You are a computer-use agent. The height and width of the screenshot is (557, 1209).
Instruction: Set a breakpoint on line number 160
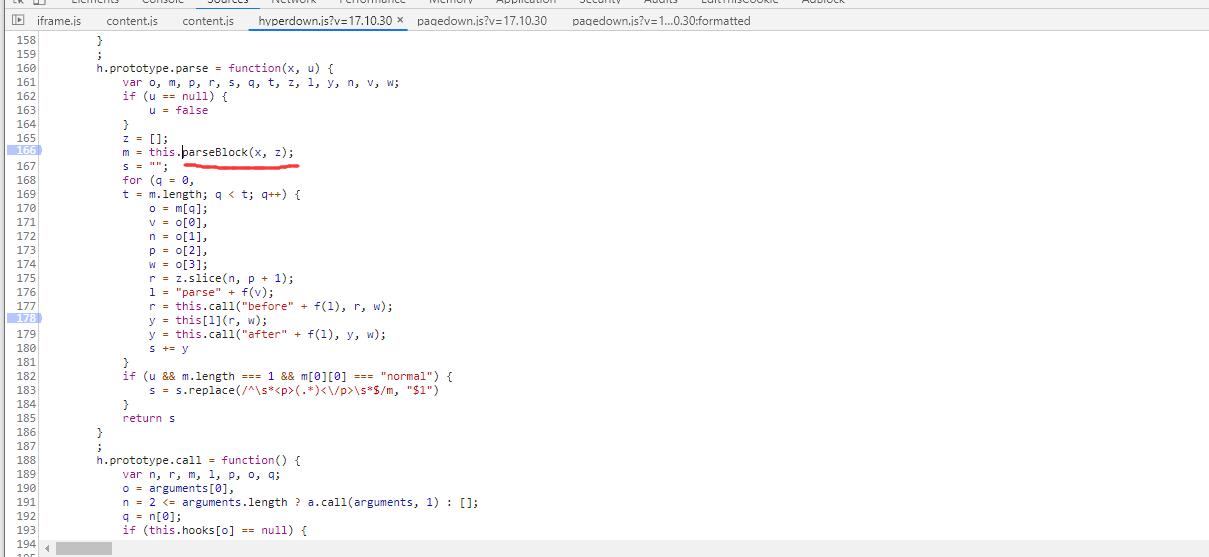click(x=25, y=68)
